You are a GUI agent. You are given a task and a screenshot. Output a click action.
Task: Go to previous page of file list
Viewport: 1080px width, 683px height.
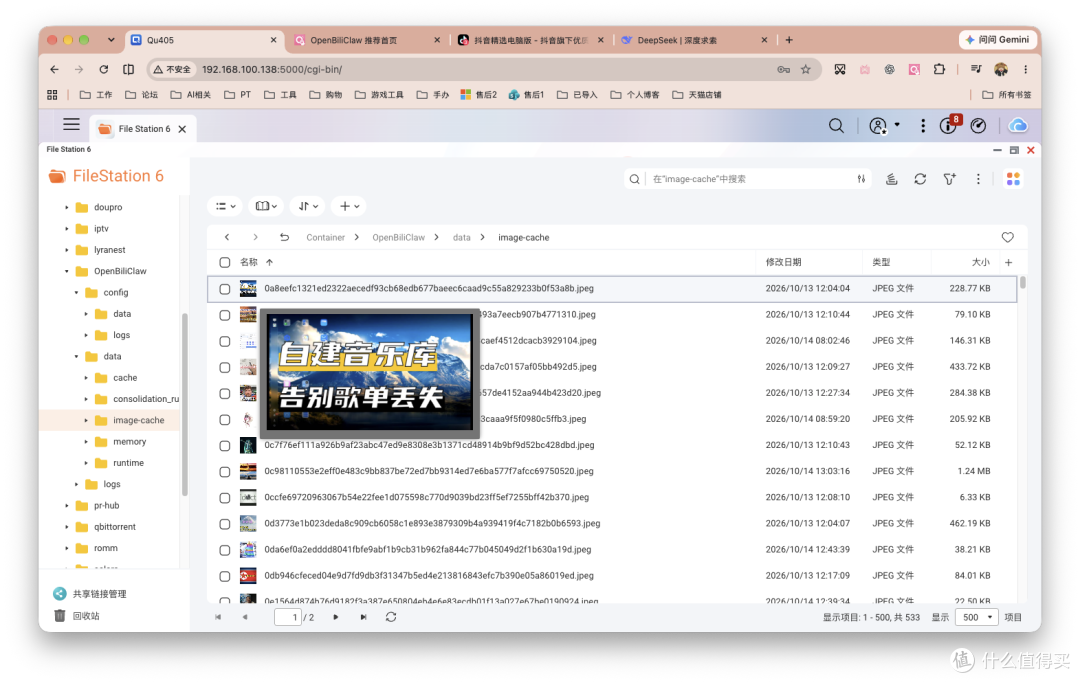click(245, 618)
